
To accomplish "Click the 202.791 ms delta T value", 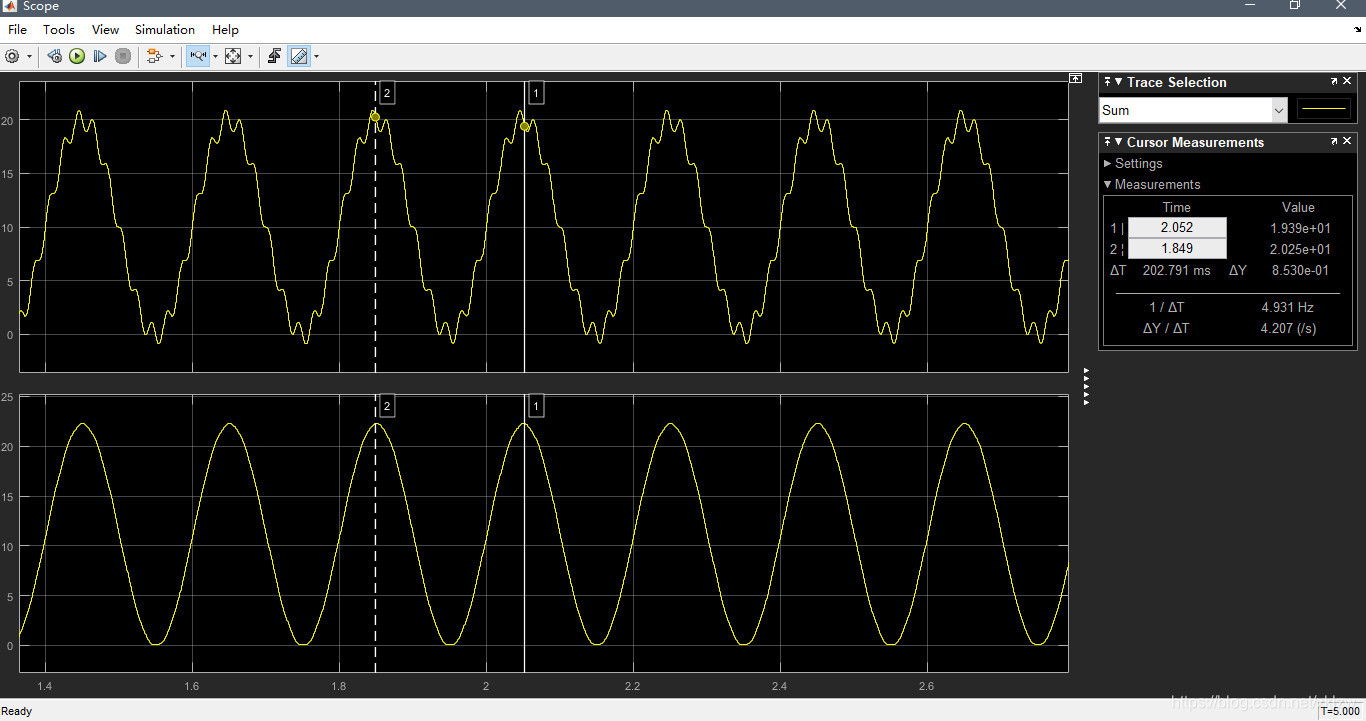I will [1176, 270].
